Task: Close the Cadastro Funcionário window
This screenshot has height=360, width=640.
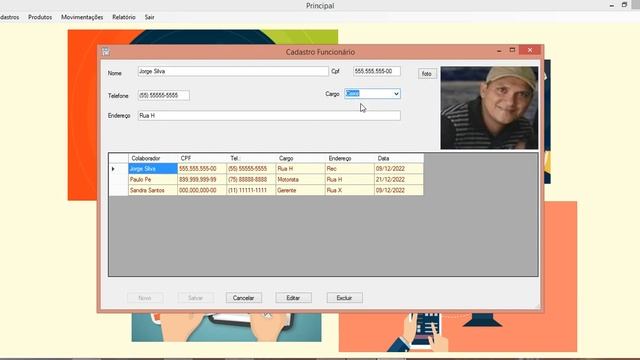Action: point(530,50)
